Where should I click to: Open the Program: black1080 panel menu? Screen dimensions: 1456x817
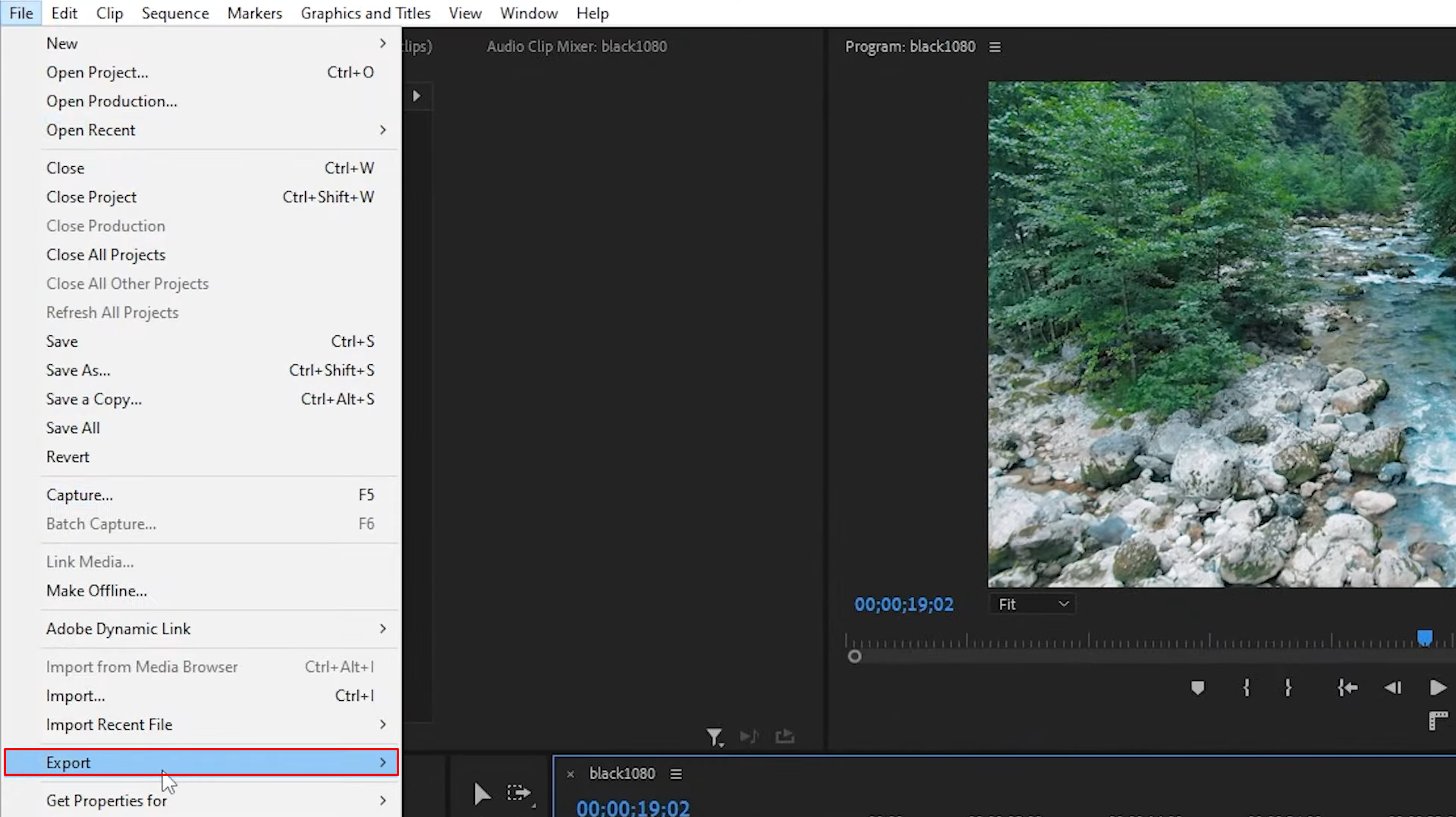pyautogui.click(x=995, y=47)
